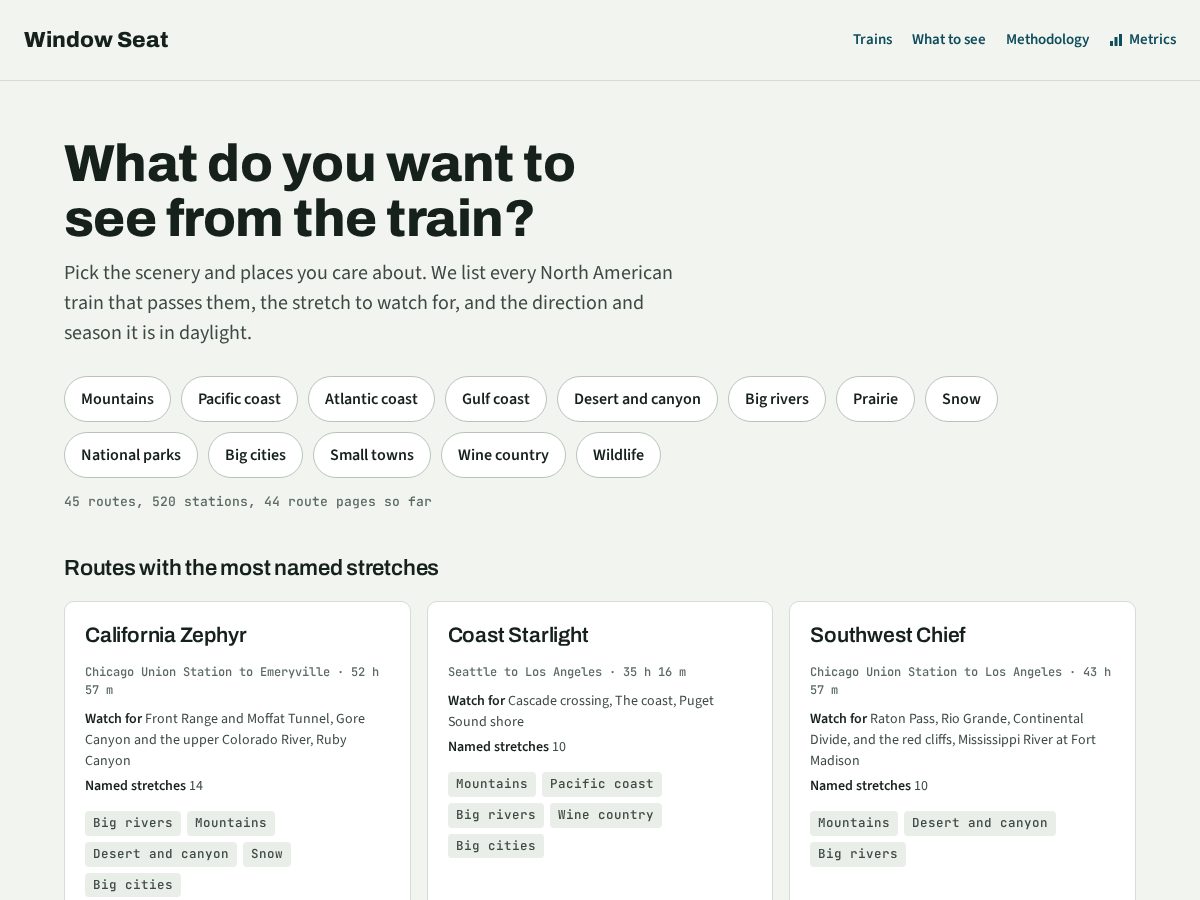
Task: Click Wine country tag on Coast Starlight card
Action: tap(606, 815)
